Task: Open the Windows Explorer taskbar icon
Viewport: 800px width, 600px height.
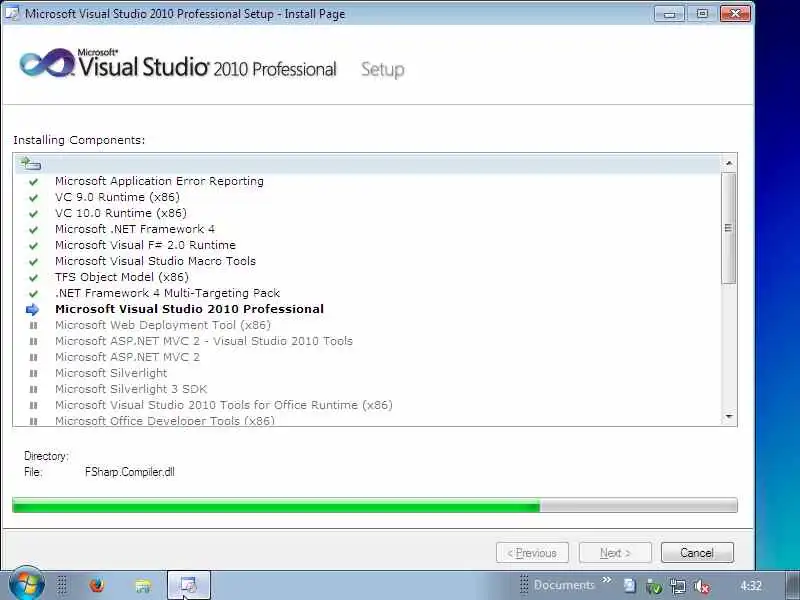Action: (143, 585)
